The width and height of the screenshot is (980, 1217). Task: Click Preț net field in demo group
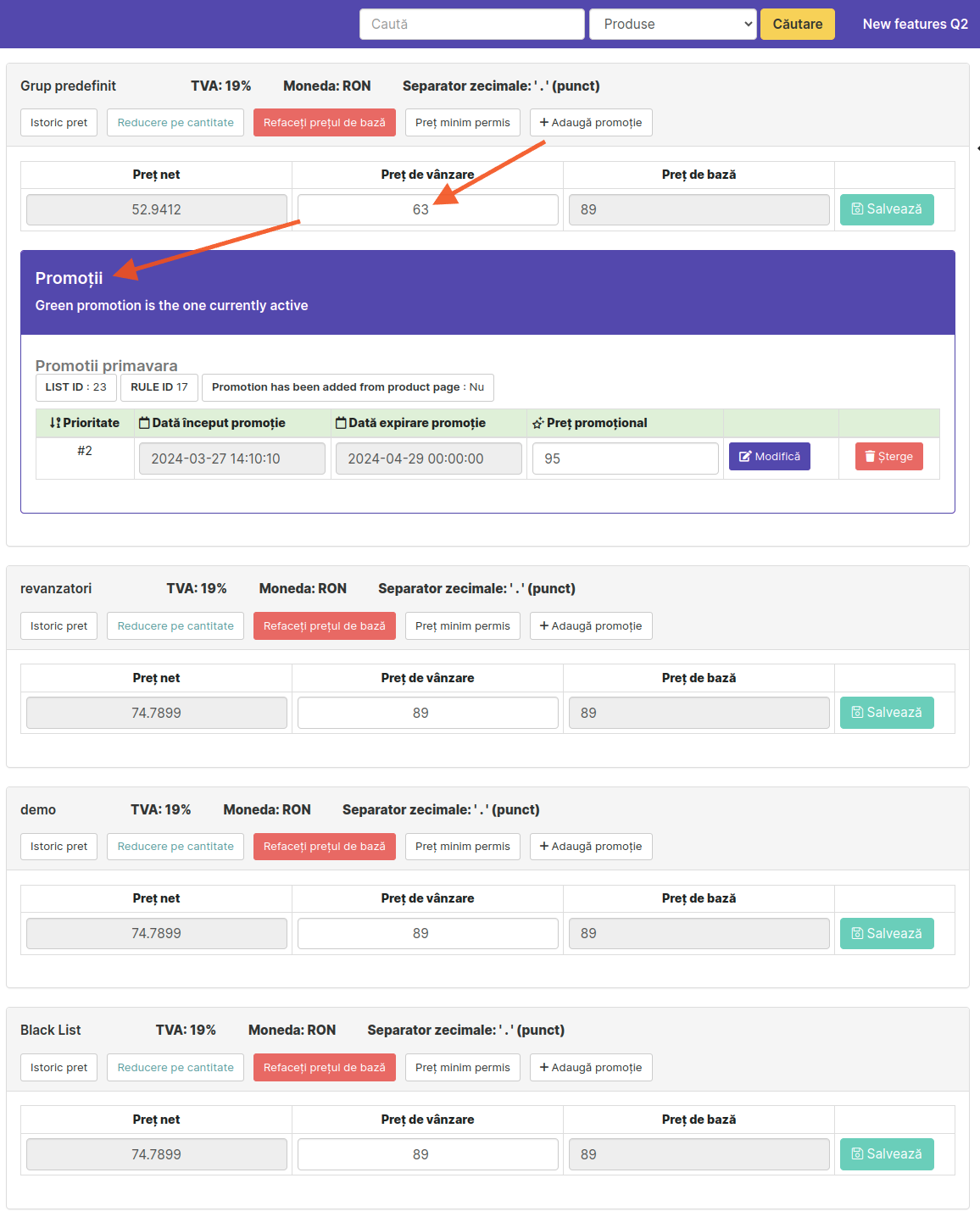[x=157, y=933]
